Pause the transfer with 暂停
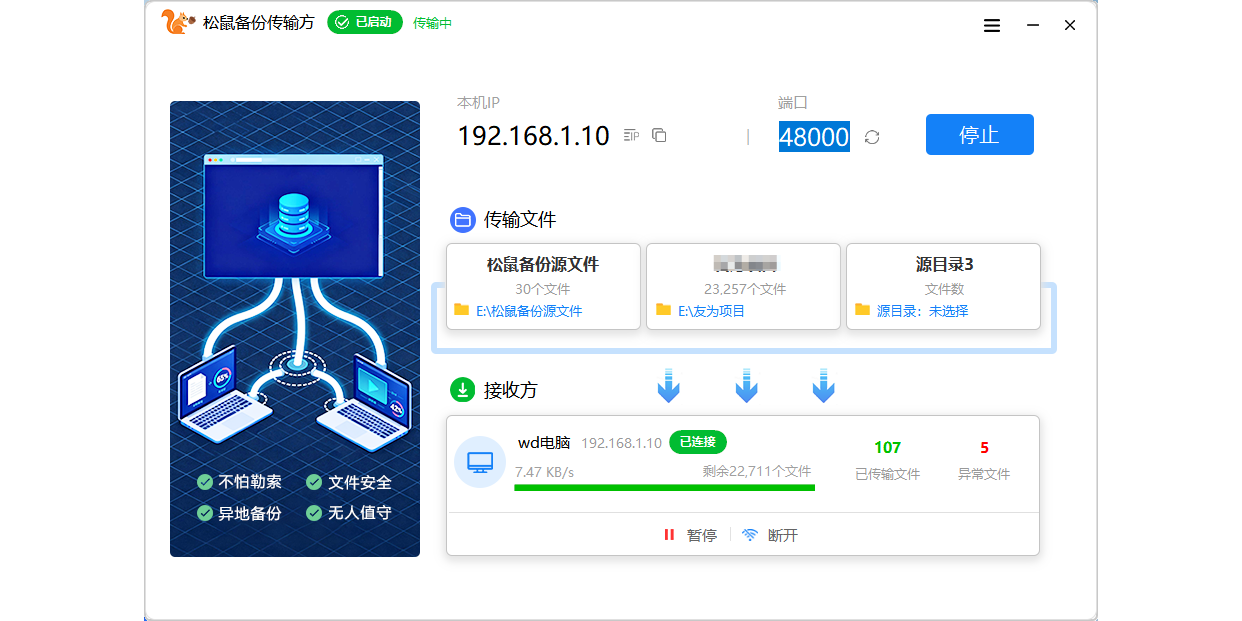 coord(690,535)
